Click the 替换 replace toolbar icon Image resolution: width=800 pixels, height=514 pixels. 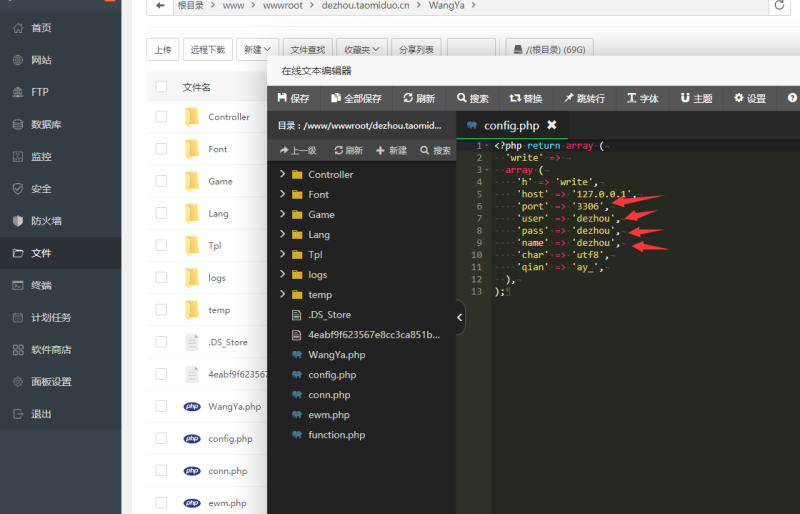click(515, 98)
